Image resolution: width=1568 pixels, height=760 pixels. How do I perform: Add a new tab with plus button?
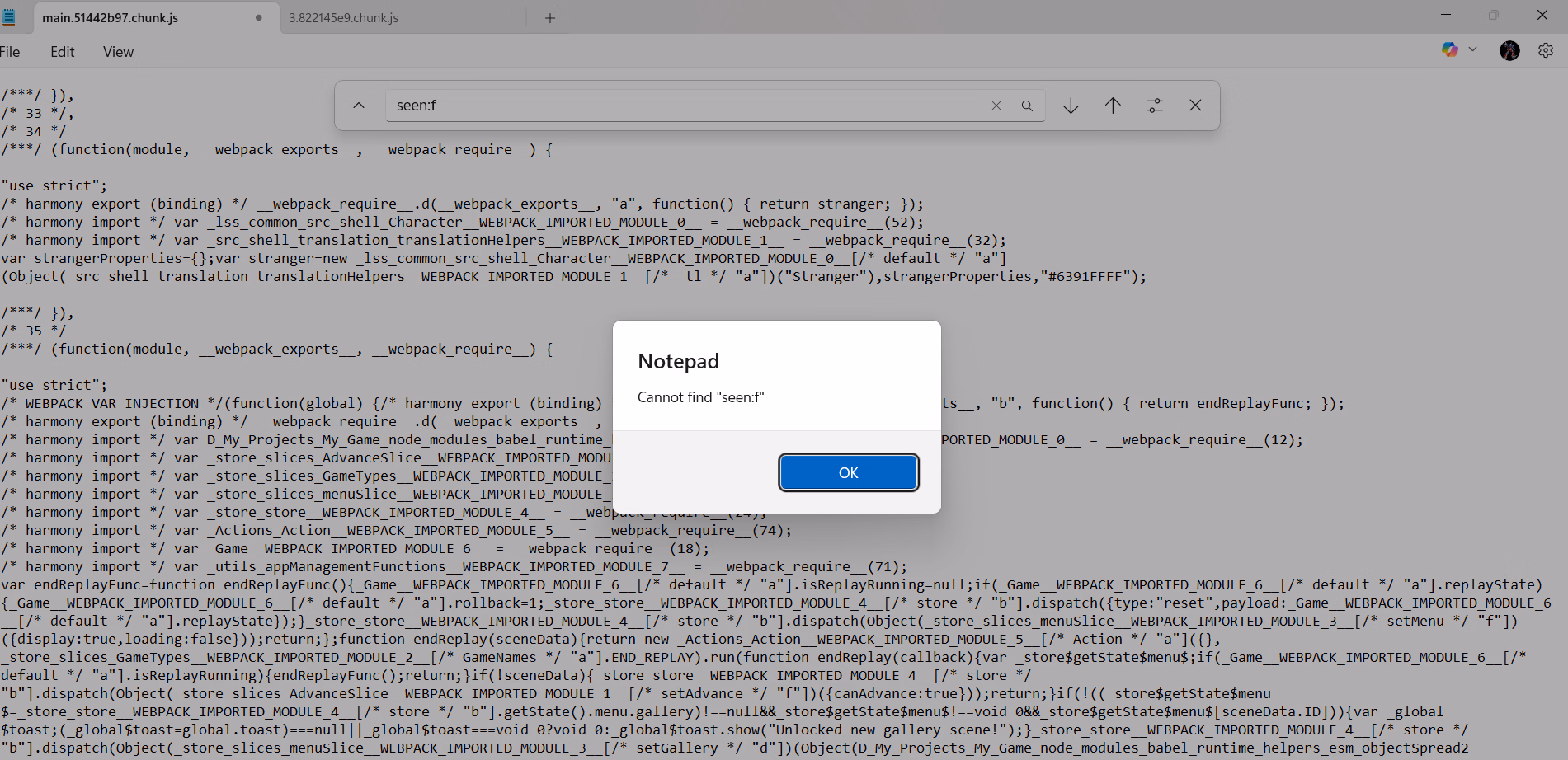[x=550, y=17]
